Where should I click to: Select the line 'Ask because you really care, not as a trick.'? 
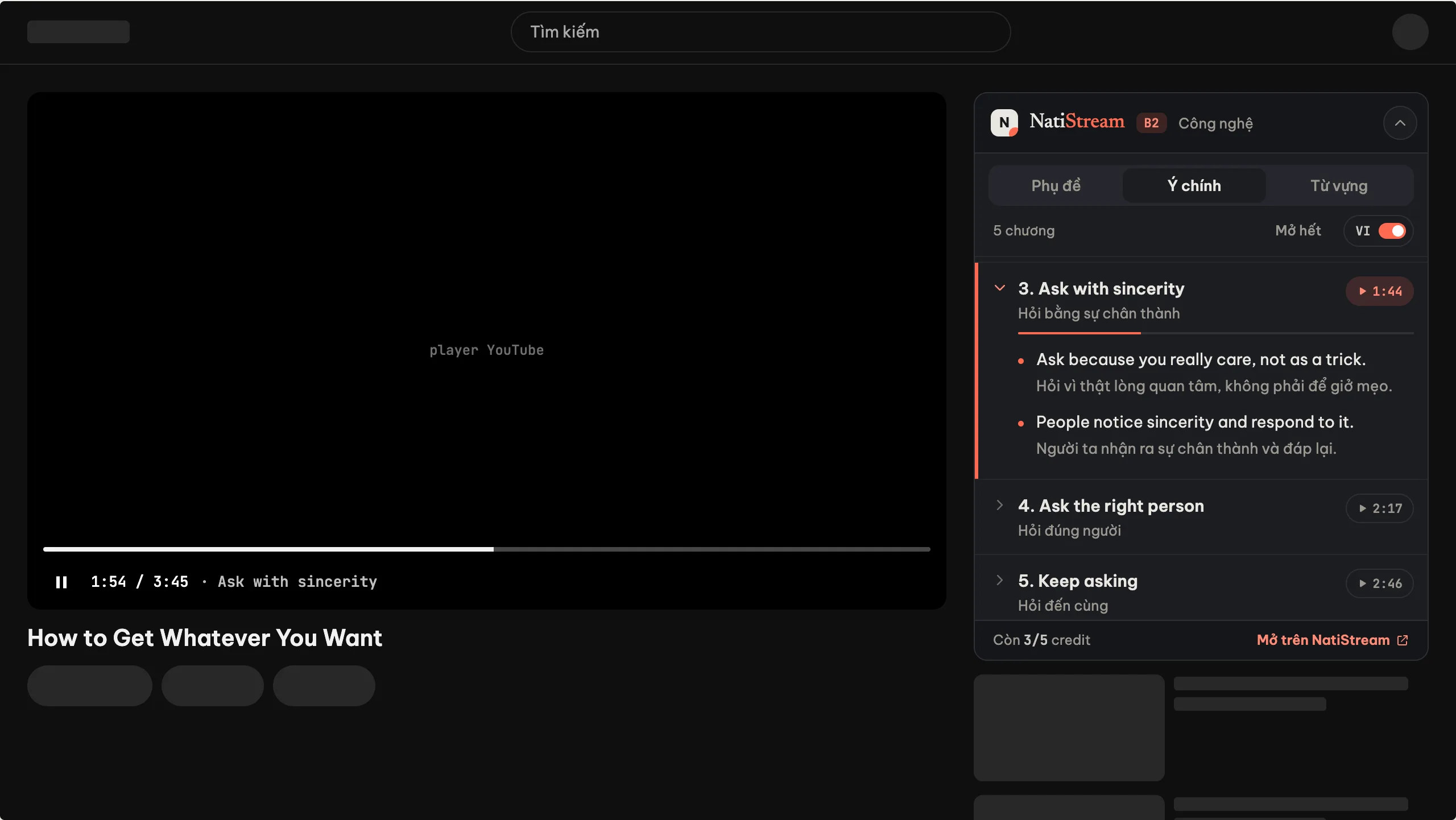[1201, 359]
